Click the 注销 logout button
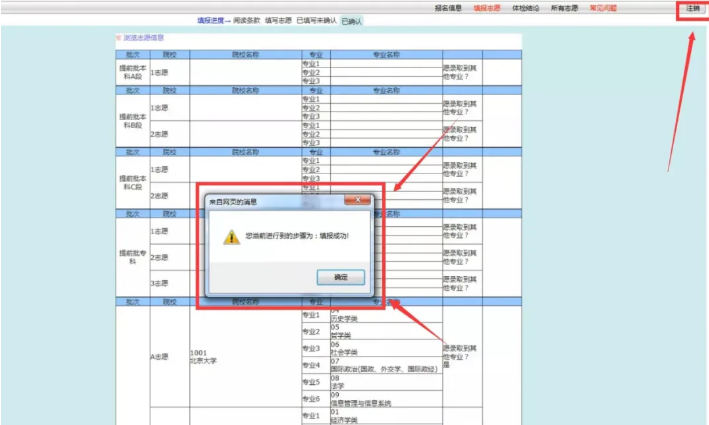 coord(693,9)
